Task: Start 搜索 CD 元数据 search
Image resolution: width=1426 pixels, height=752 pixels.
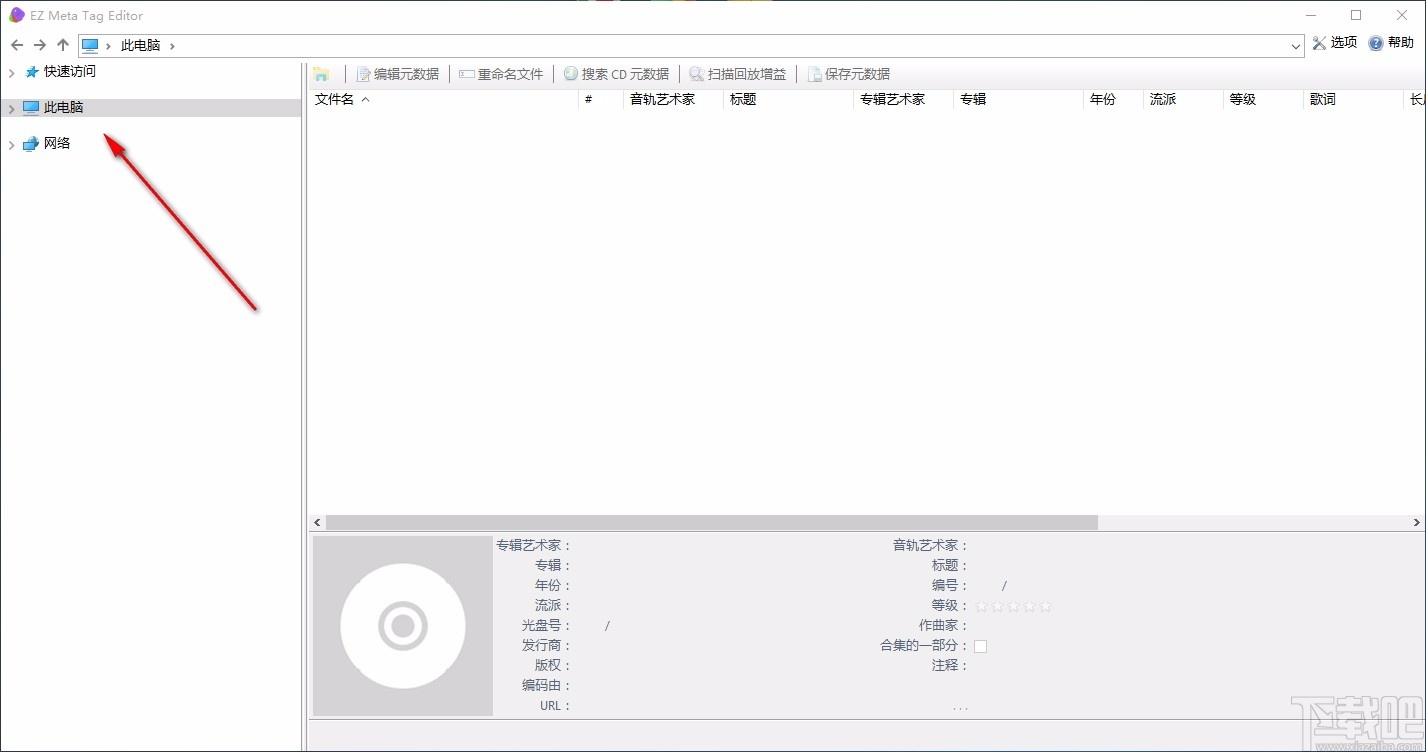Action: coord(616,73)
